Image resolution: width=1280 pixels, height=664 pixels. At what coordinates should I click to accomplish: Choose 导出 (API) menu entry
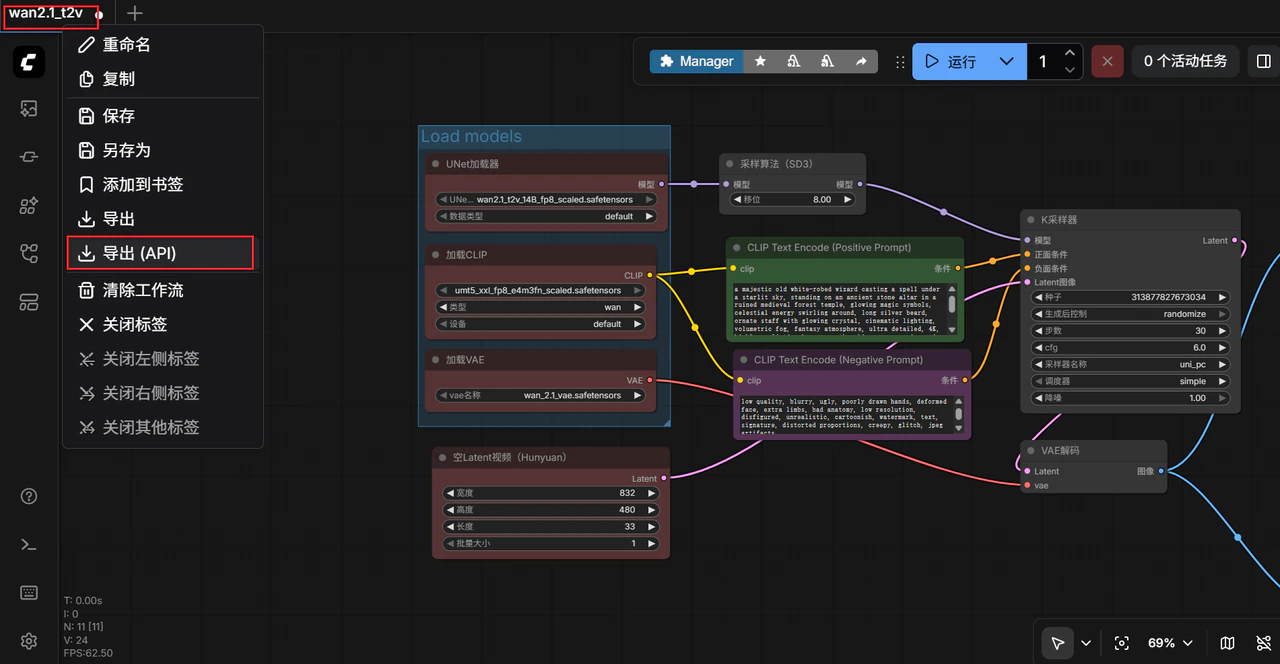(x=160, y=253)
